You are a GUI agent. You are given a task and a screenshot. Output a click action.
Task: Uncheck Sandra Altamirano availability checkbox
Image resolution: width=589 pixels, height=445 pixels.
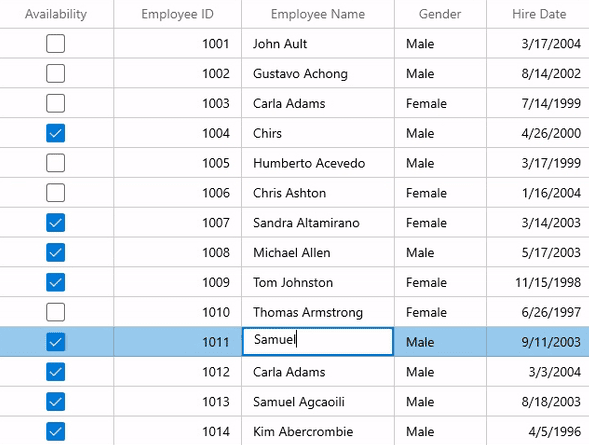[56, 222]
